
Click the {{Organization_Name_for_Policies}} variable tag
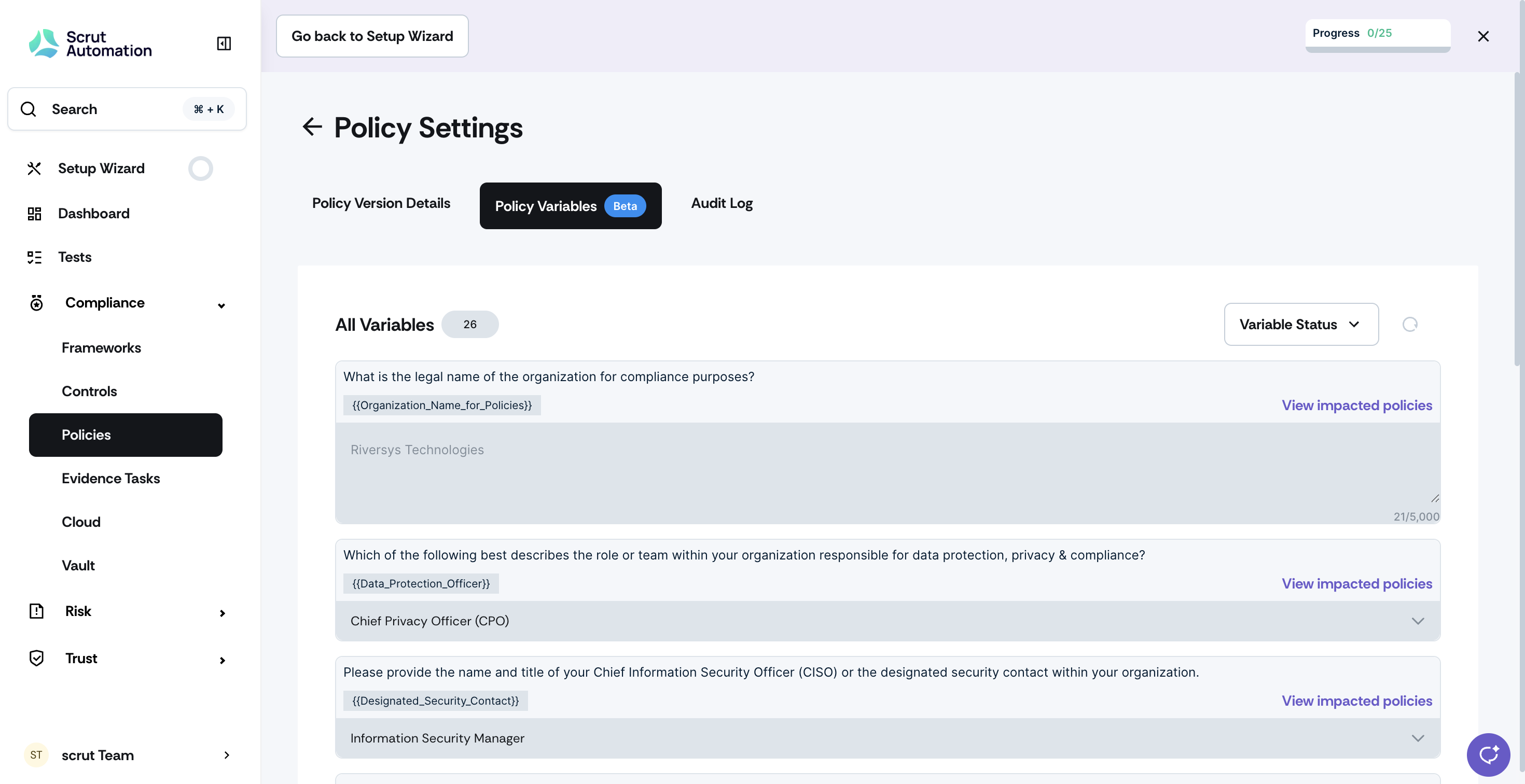coord(441,405)
